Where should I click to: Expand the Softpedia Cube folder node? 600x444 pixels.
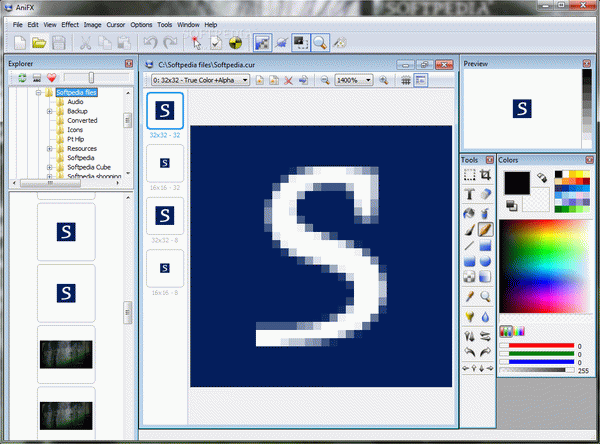[49, 167]
